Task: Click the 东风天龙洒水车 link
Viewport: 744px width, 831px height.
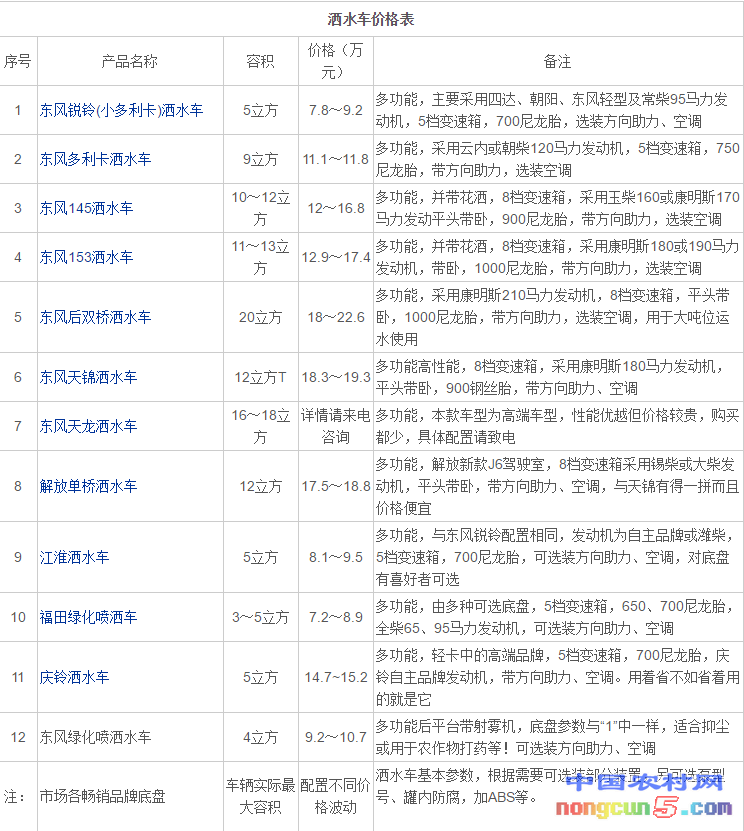Action: click(x=88, y=426)
